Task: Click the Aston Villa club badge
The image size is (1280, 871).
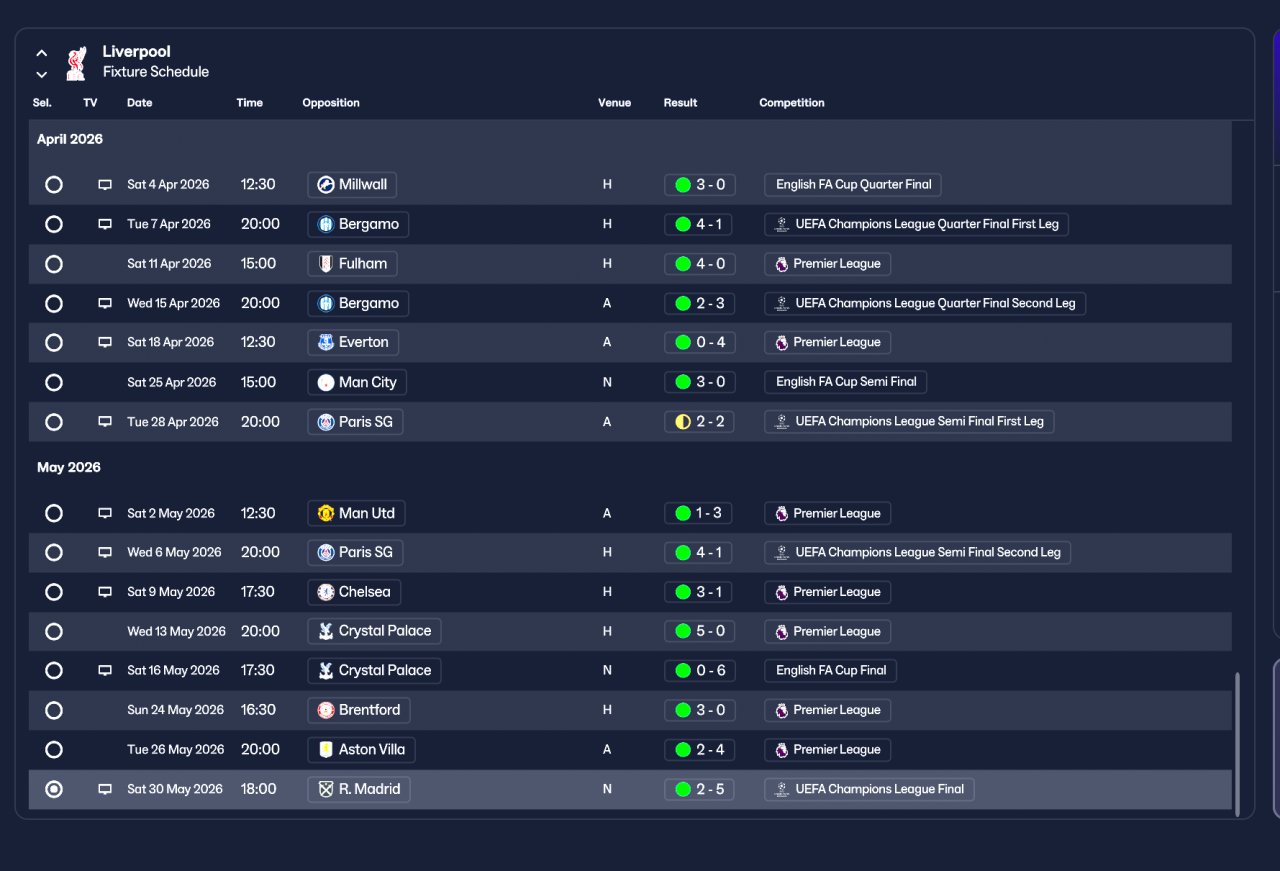Action: tap(326, 749)
